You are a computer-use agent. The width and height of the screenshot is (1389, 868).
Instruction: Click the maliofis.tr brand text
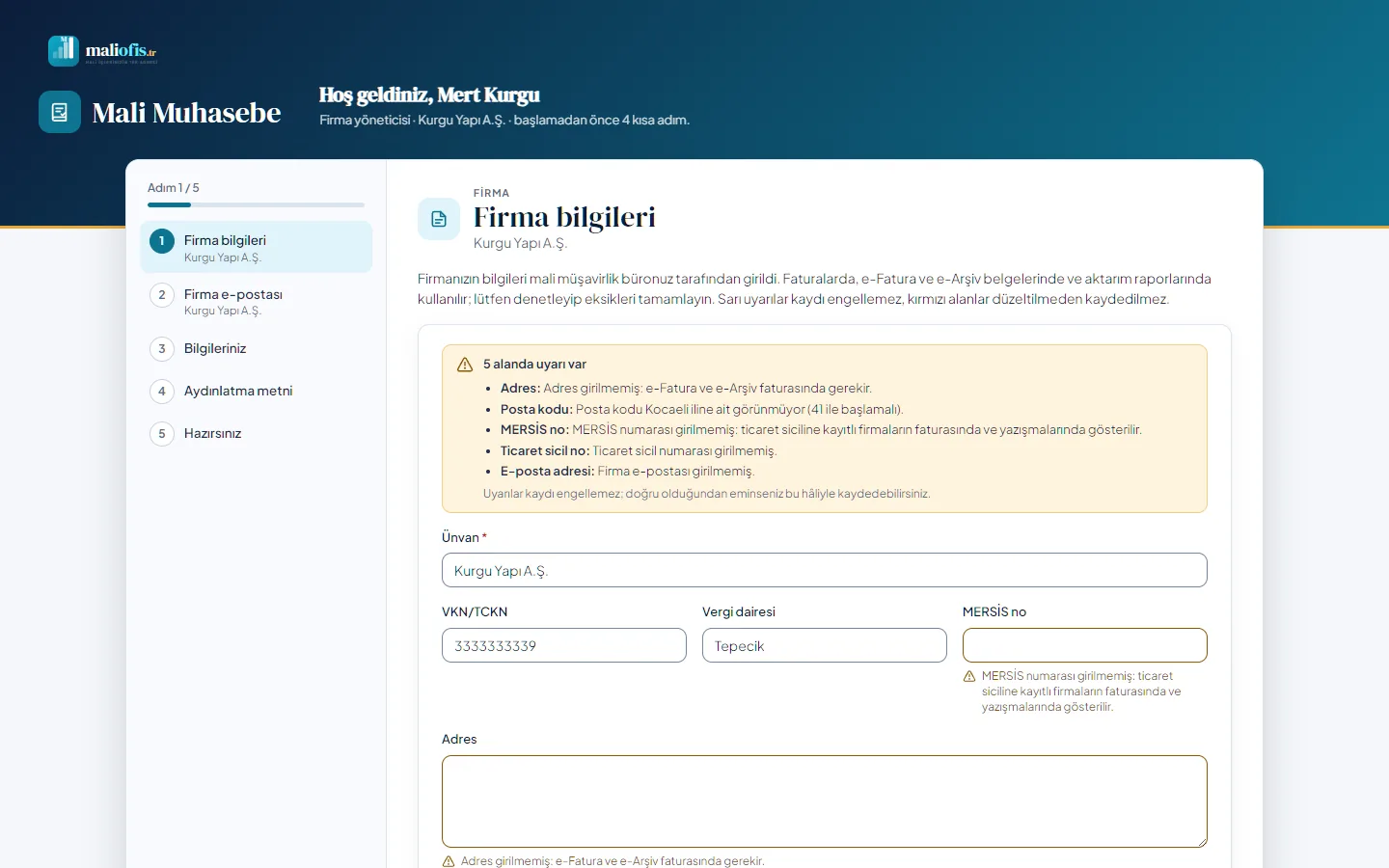121,50
